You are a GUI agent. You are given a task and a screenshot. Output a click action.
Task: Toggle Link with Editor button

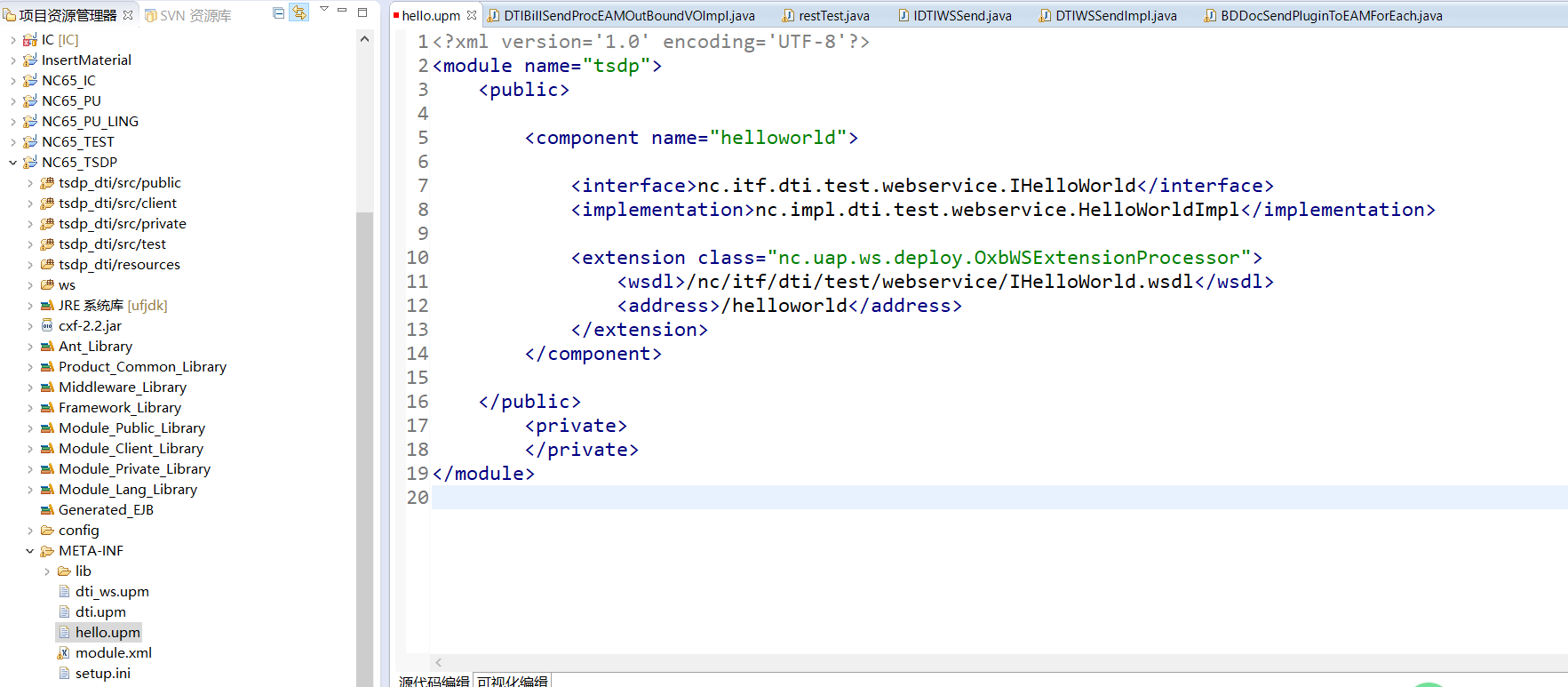(x=299, y=12)
